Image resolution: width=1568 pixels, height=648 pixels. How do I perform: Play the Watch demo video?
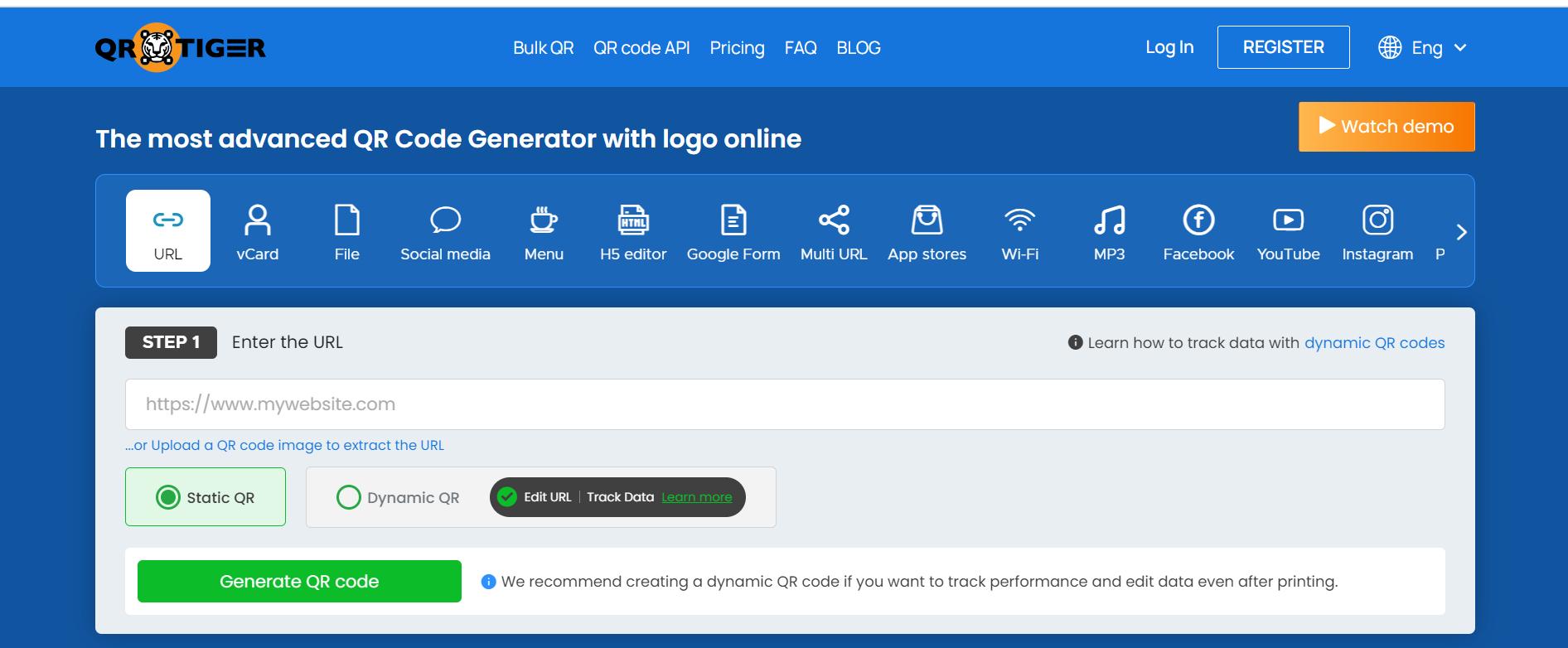(x=1386, y=127)
